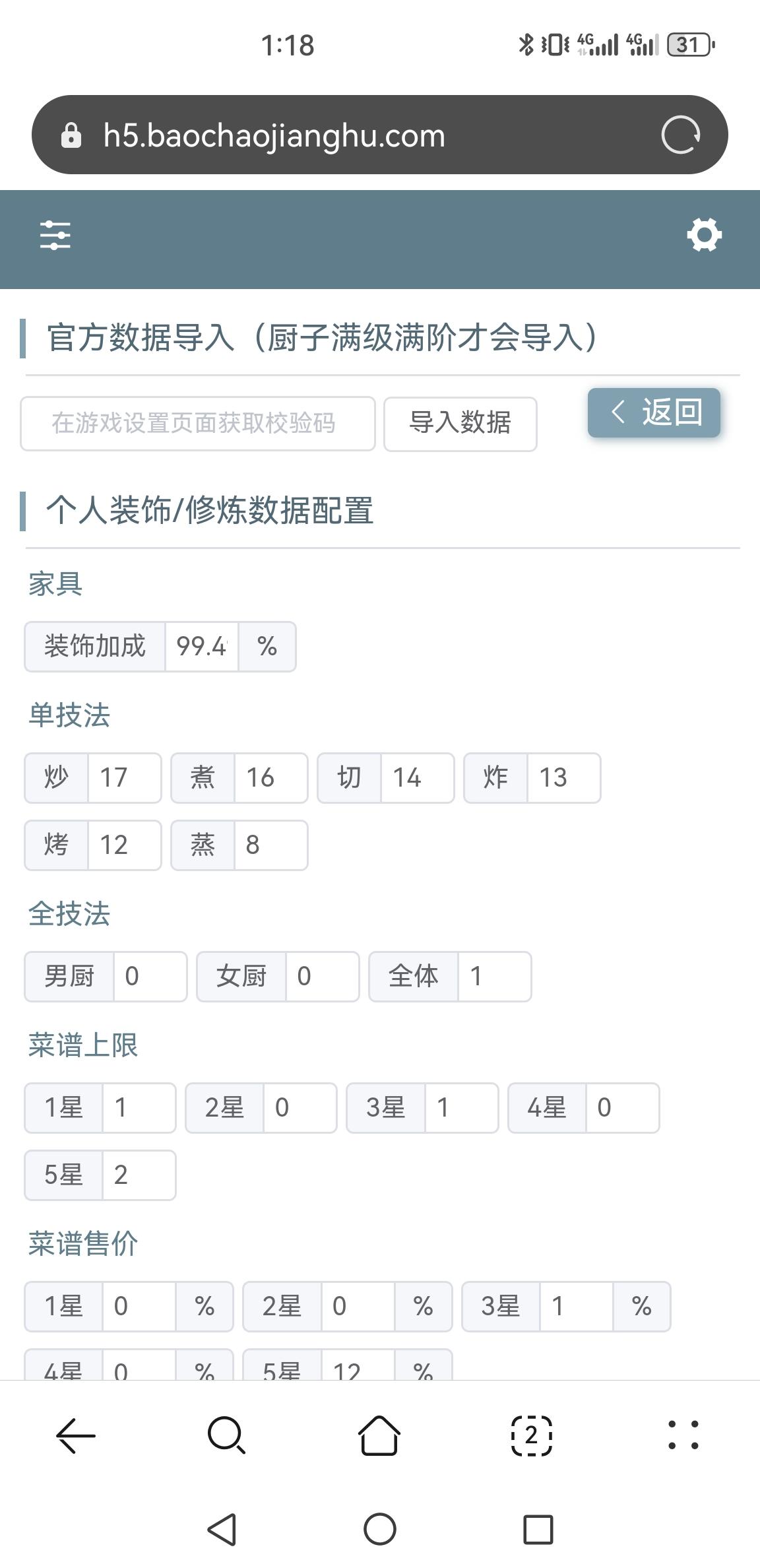
Task: Edit the 女厨 skill value field
Action: click(322, 977)
